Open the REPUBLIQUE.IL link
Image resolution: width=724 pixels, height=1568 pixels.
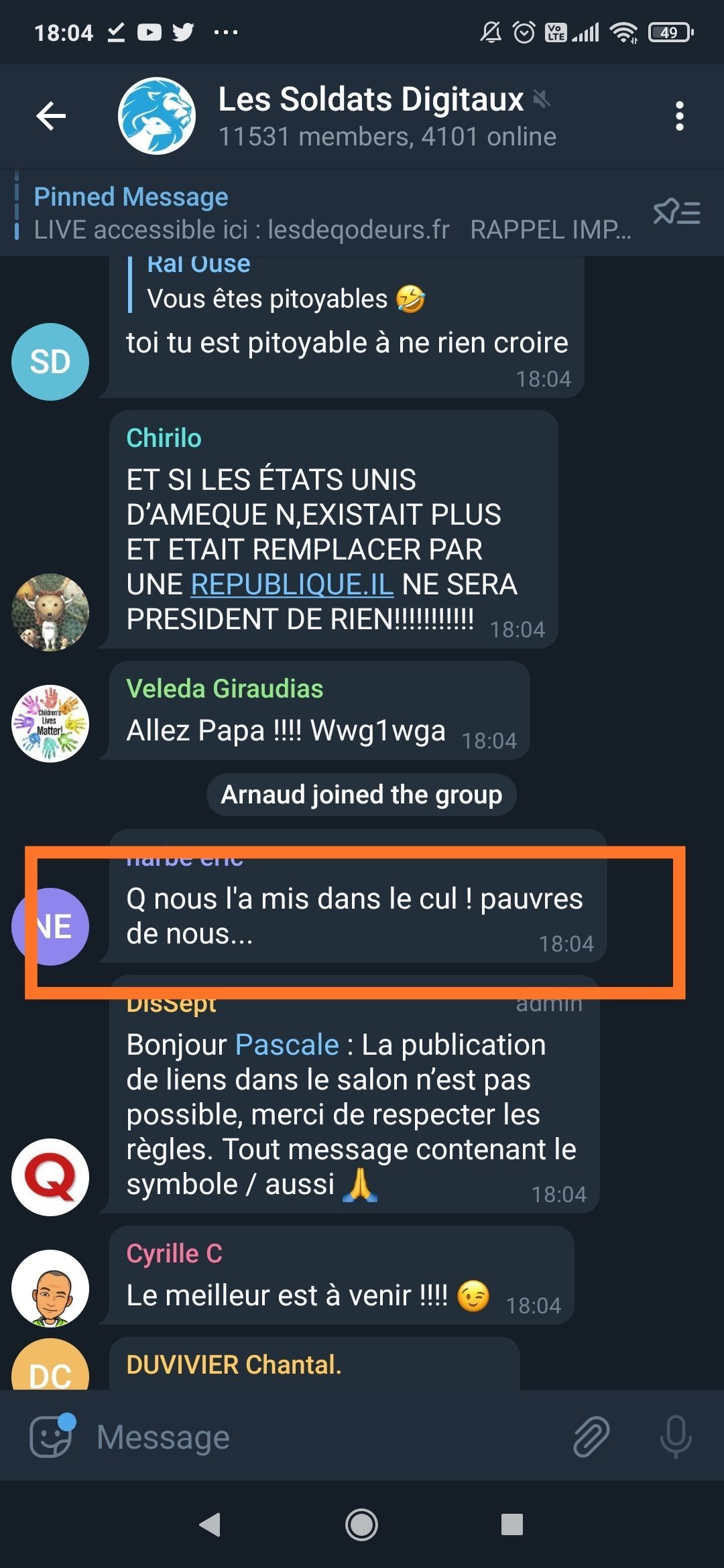click(292, 584)
